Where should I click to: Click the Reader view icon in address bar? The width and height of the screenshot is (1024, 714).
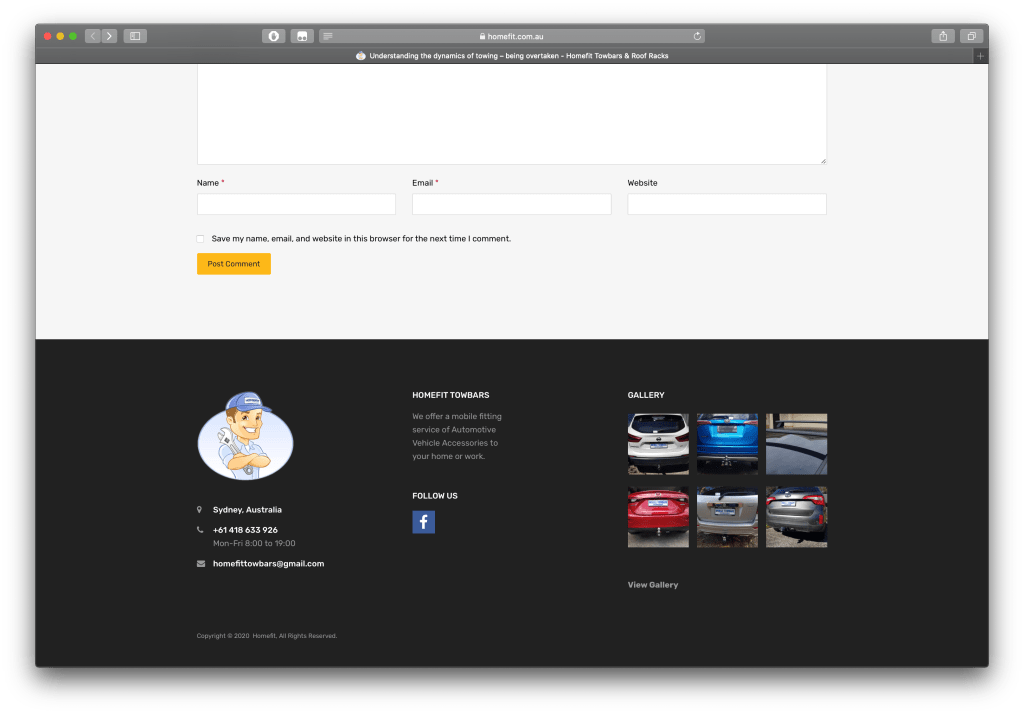[328, 36]
